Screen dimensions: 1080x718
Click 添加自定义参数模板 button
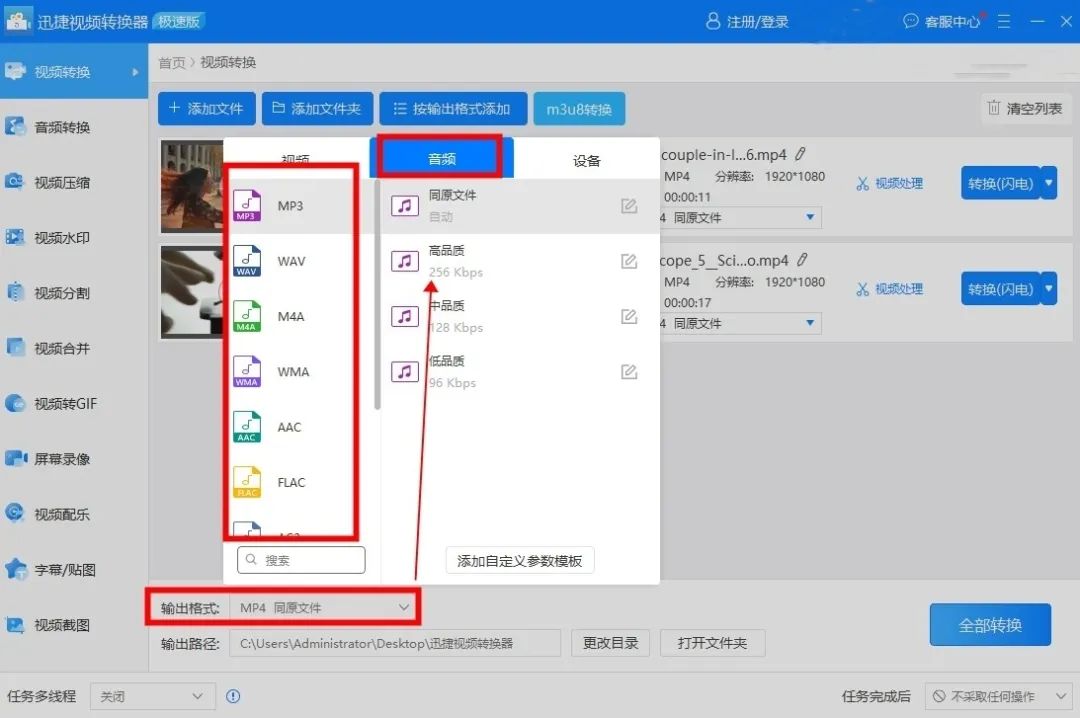click(519, 561)
